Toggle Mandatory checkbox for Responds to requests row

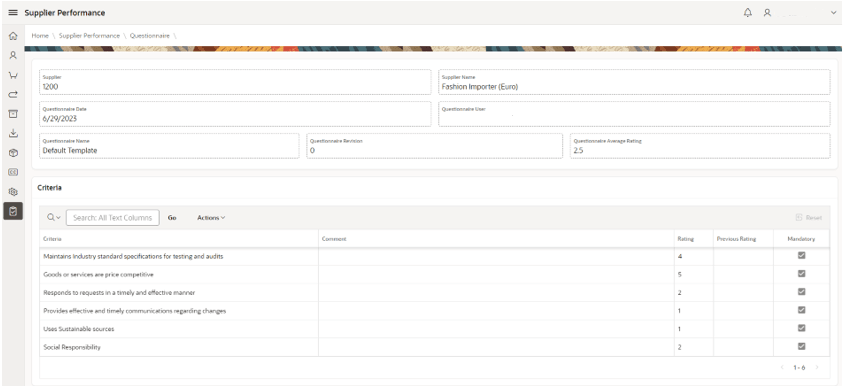click(801, 291)
